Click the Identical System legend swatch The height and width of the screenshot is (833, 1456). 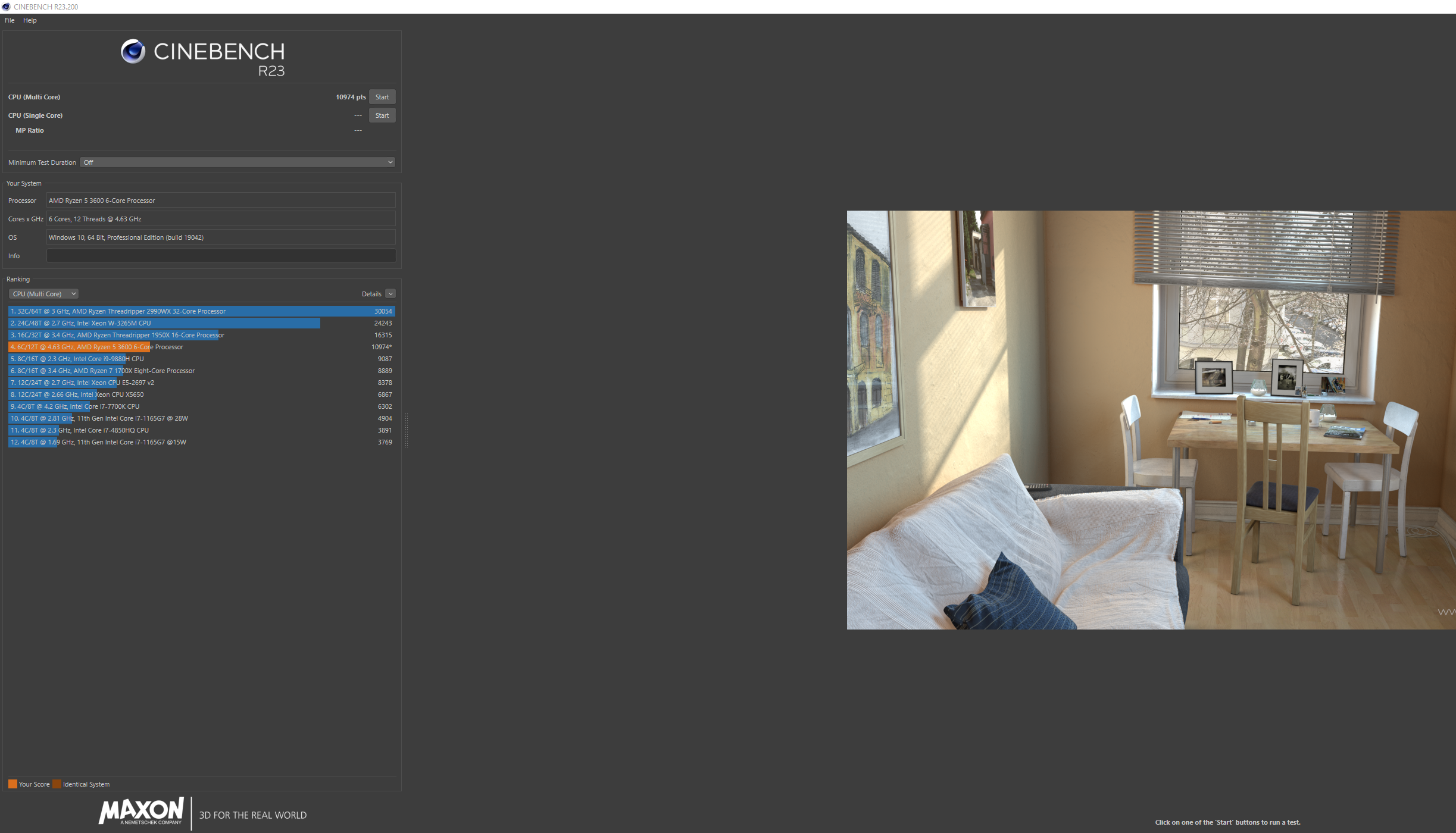pos(57,784)
